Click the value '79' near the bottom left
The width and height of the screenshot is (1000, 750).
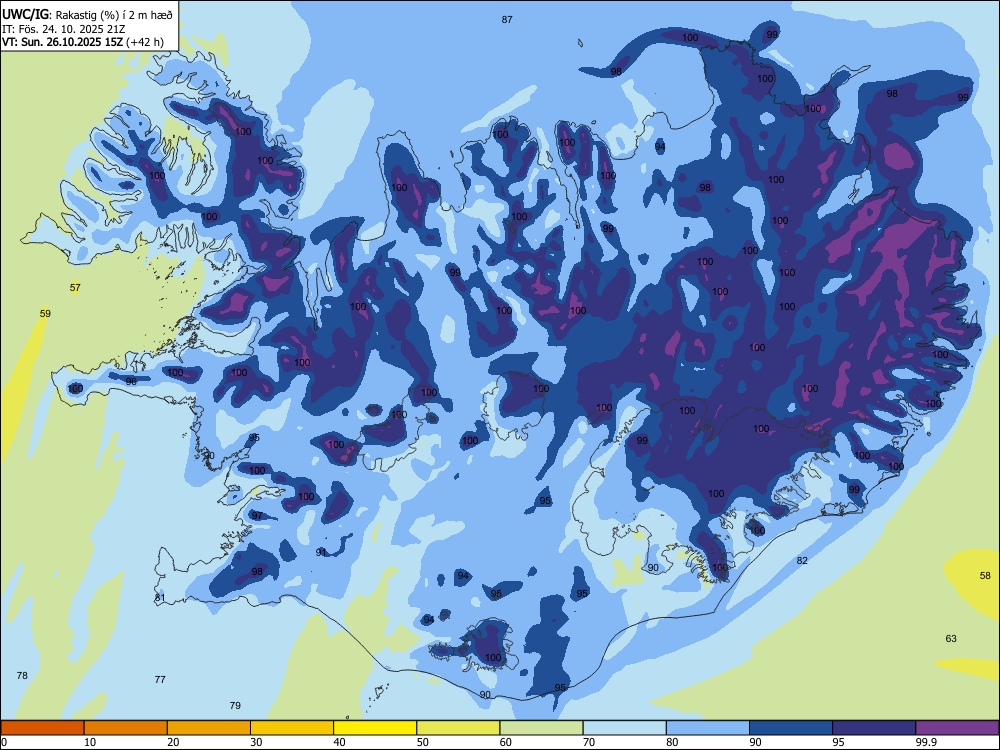click(x=235, y=705)
